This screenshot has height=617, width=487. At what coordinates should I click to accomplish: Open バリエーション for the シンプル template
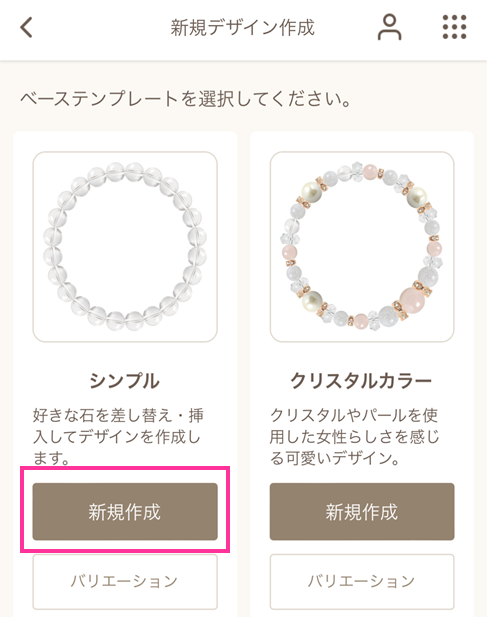[x=125, y=582]
